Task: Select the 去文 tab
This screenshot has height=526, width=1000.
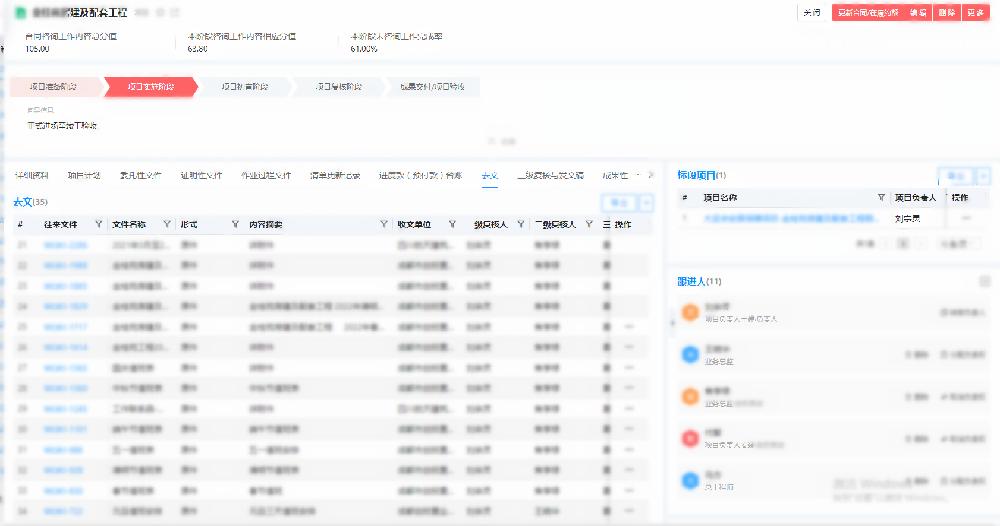Action: coord(489,175)
